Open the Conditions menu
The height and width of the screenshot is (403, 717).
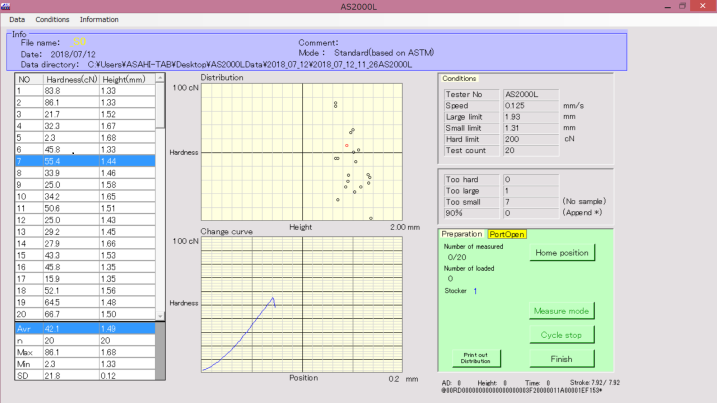click(x=52, y=20)
